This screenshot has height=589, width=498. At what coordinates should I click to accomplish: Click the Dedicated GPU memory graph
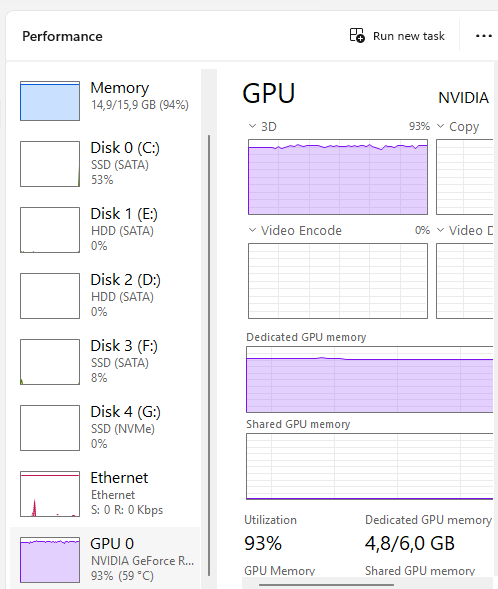pyautogui.click(x=370, y=379)
